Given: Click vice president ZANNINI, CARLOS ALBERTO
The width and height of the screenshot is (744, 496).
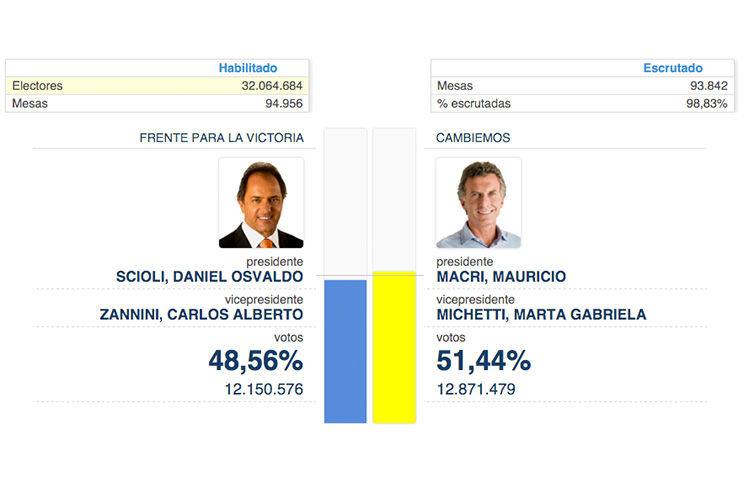Looking at the screenshot, I should click(201, 314).
